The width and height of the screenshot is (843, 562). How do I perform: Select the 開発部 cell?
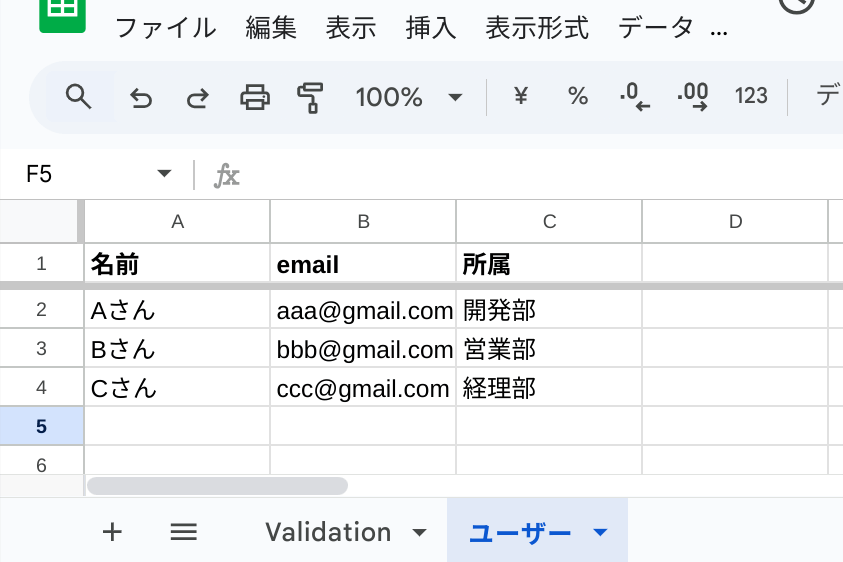549,310
